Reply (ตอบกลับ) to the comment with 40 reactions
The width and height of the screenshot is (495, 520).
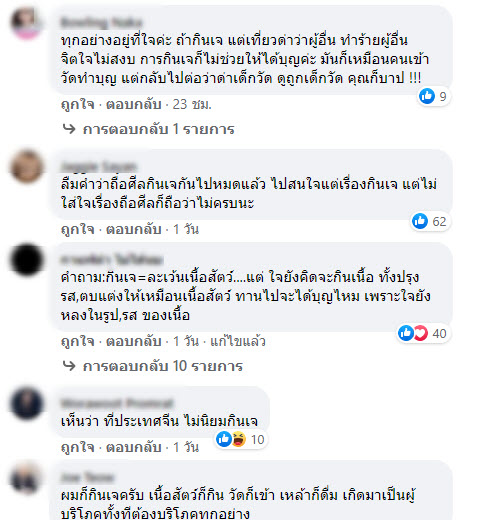coord(134,341)
